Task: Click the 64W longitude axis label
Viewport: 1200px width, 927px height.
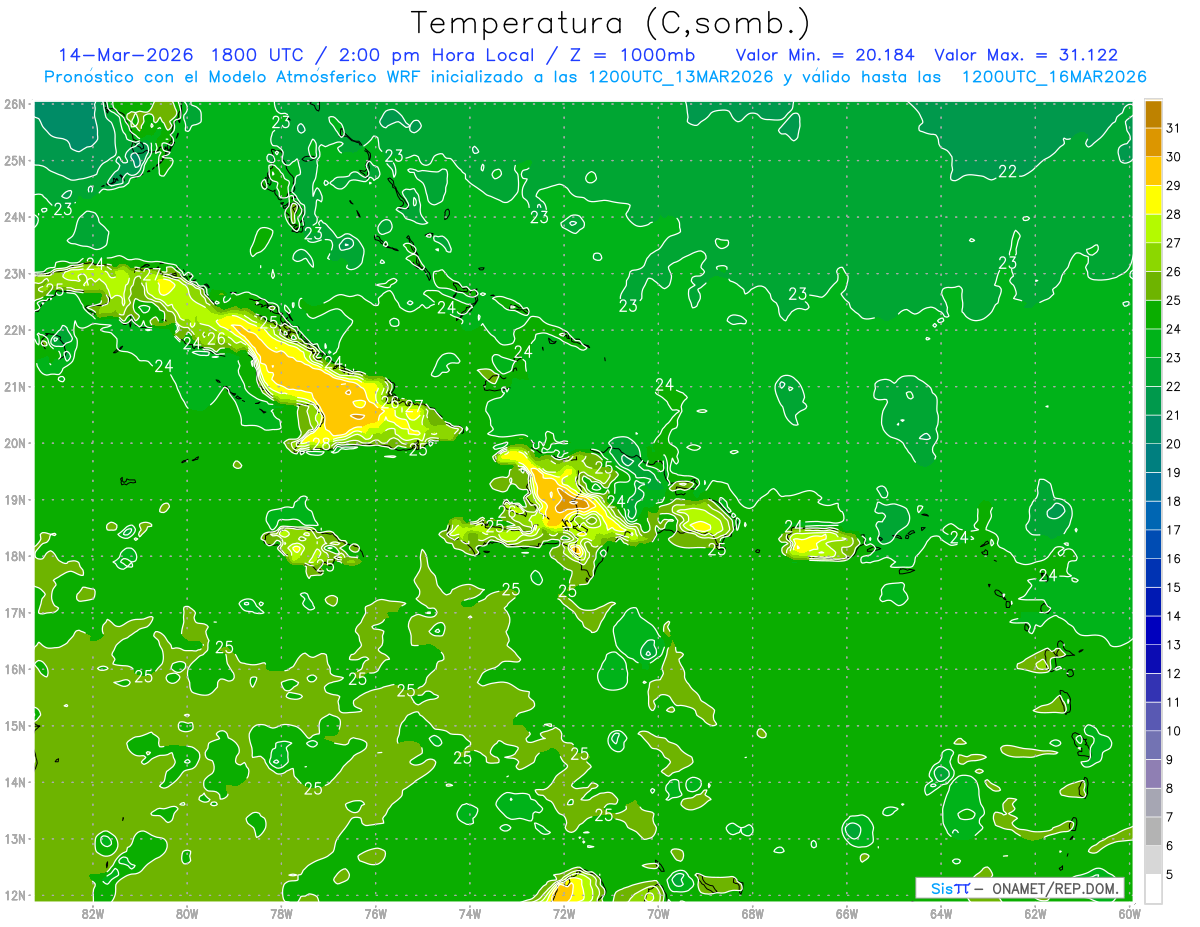Action: click(941, 913)
